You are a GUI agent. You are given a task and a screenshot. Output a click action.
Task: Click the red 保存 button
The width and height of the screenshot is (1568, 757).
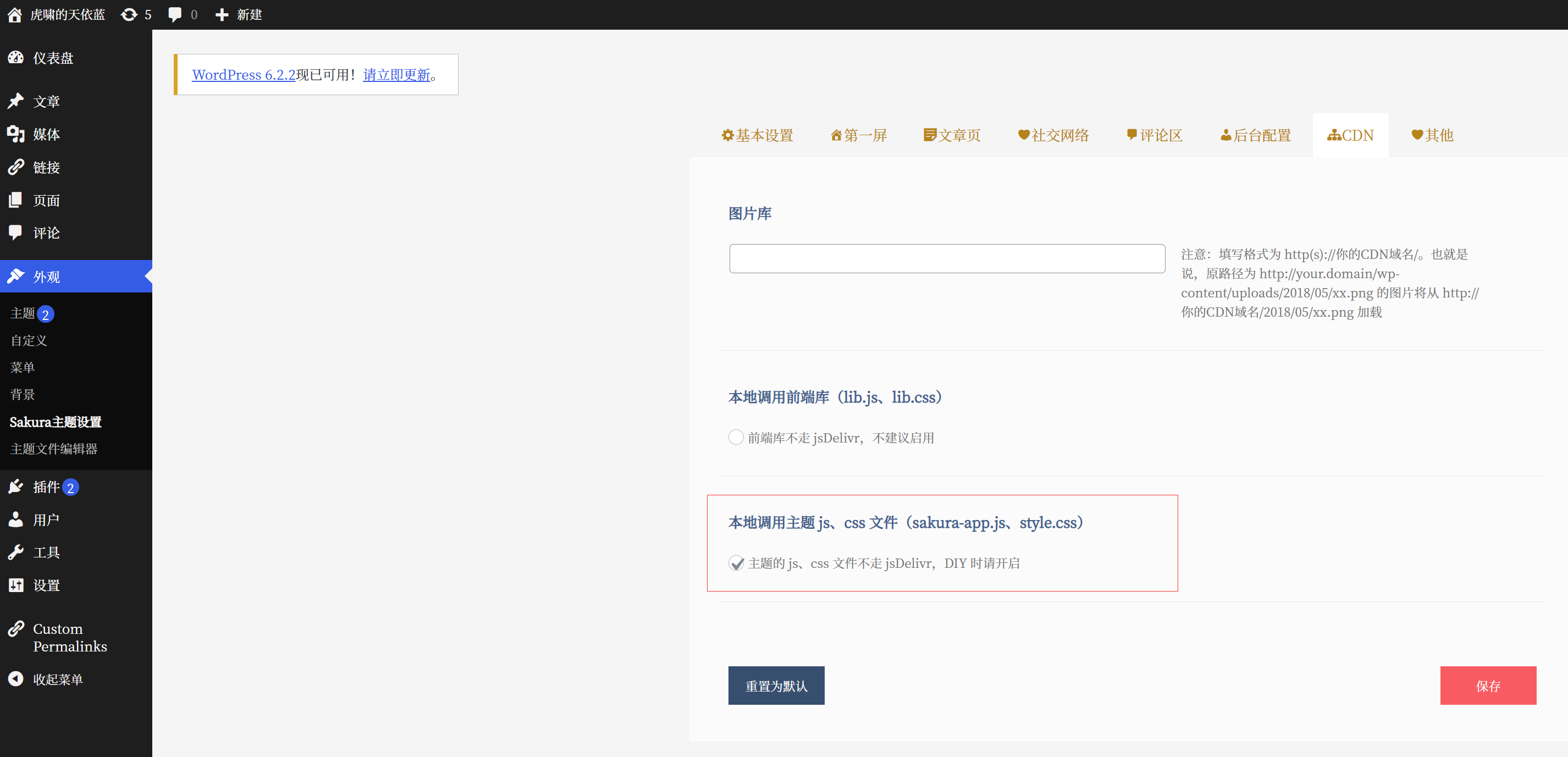tap(1488, 685)
